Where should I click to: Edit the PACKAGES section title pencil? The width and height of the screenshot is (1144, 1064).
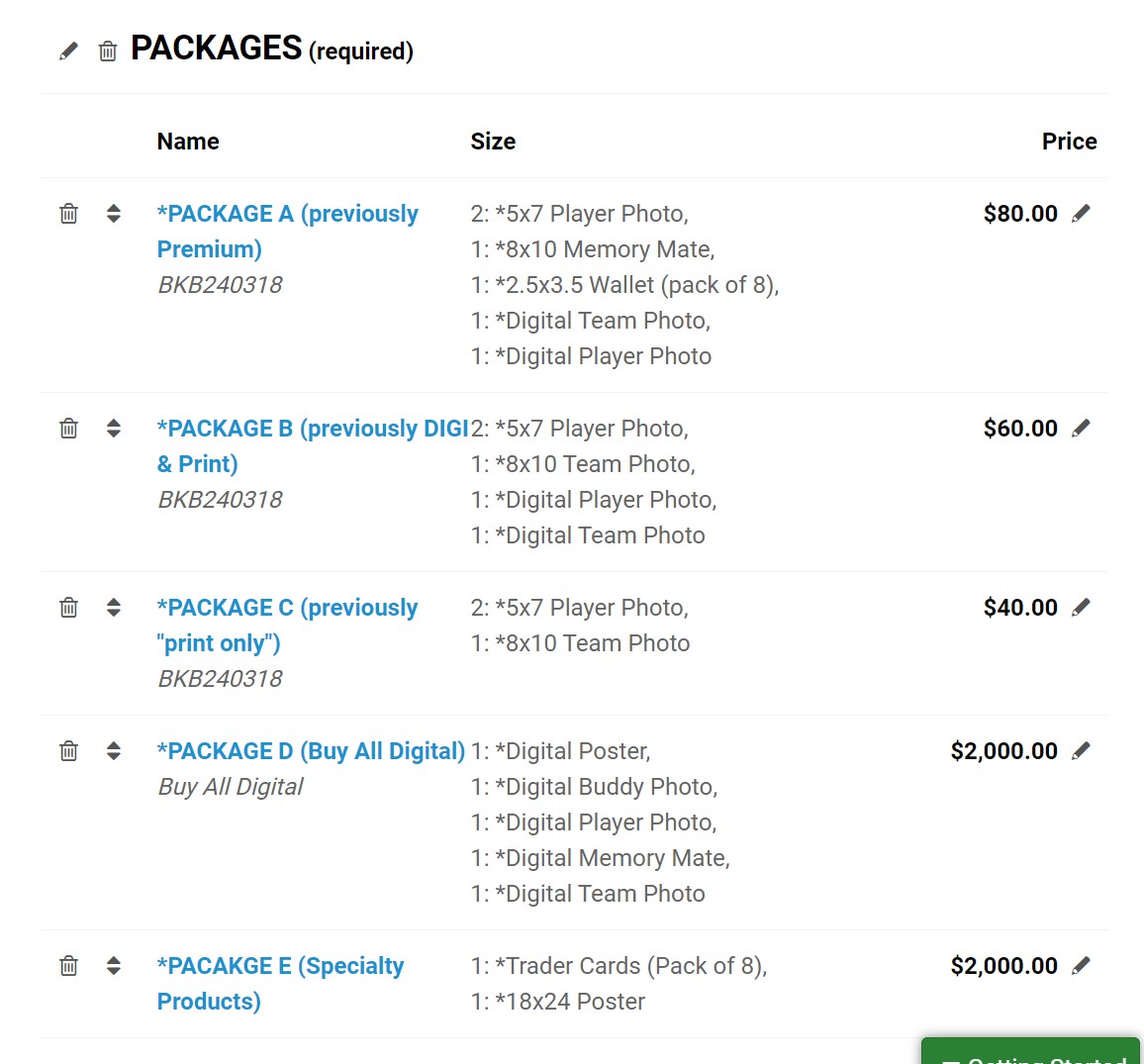[x=68, y=51]
